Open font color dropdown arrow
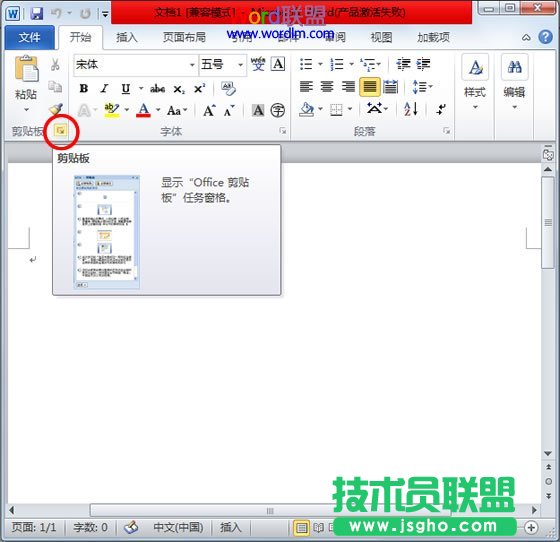This screenshot has height=542, width=560. [158, 110]
